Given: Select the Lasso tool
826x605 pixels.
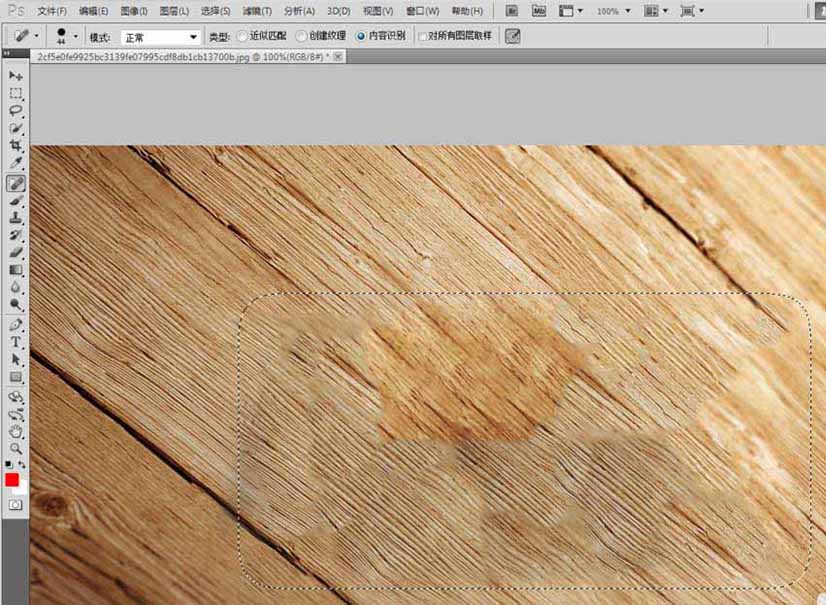Looking at the screenshot, I should tap(14, 110).
